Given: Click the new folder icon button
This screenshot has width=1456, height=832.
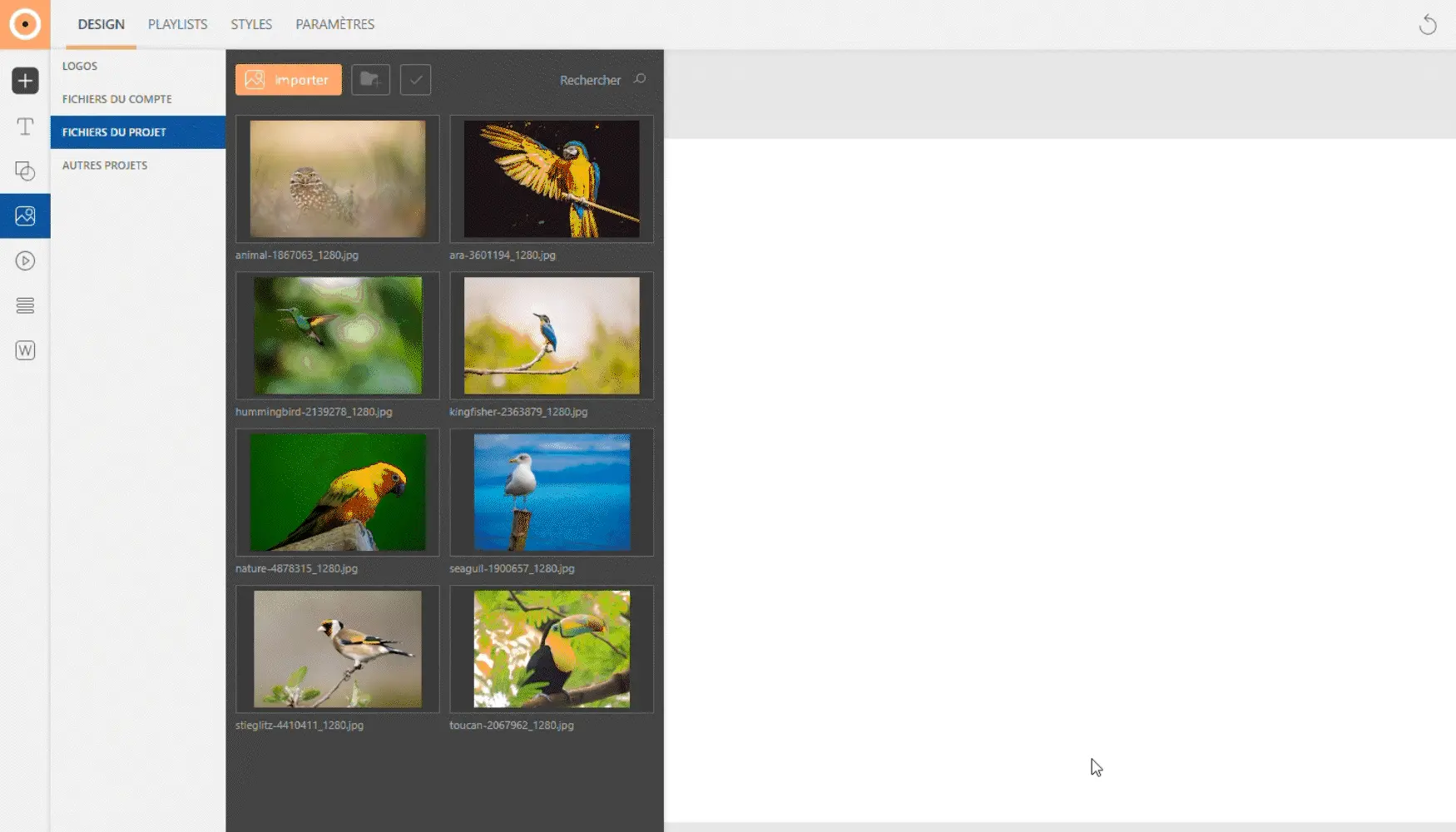Looking at the screenshot, I should 370,80.
